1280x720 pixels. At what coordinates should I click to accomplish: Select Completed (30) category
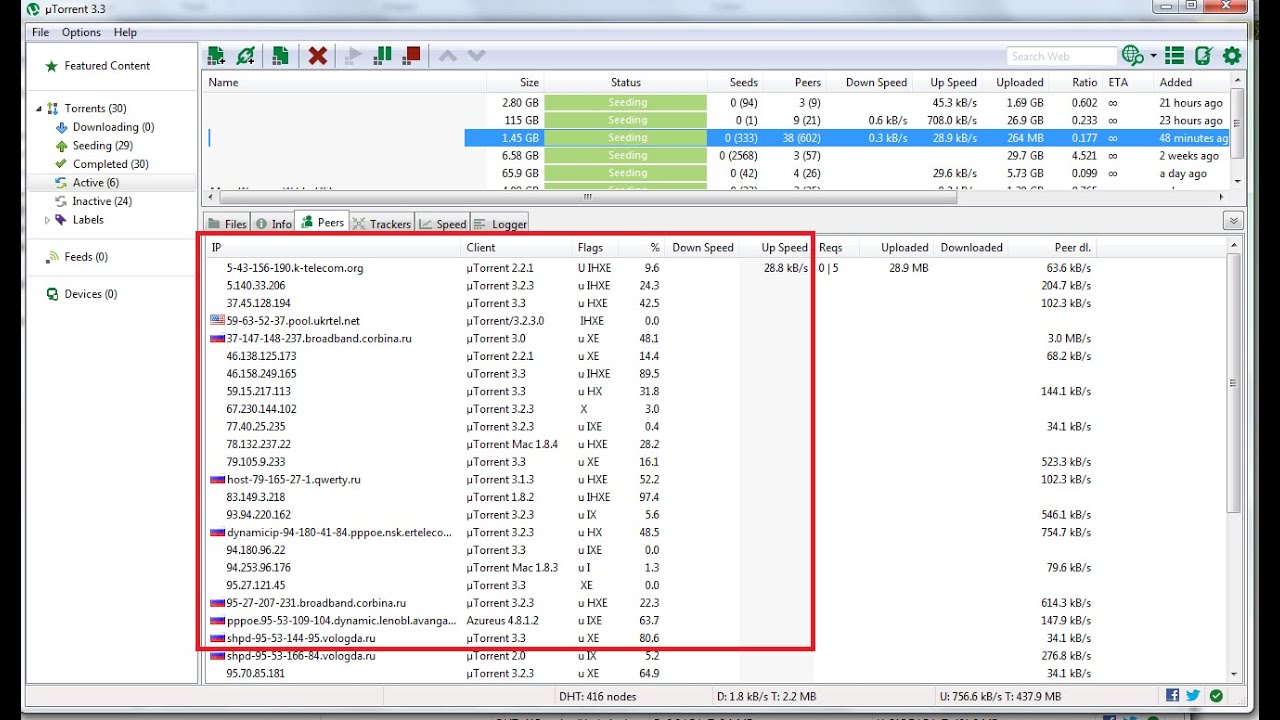click(110, 164)
